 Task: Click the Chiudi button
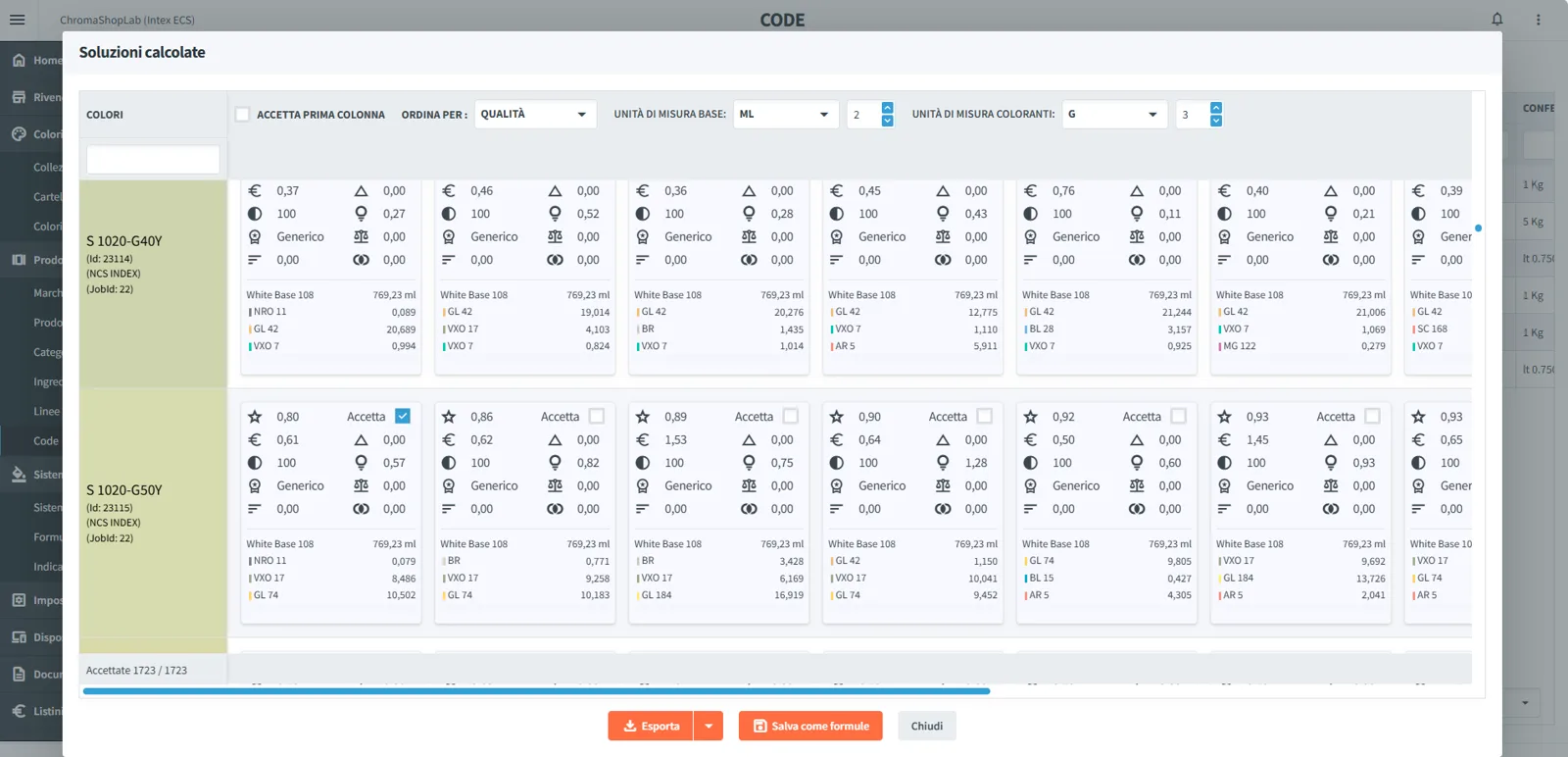click(x=927, y=726)
